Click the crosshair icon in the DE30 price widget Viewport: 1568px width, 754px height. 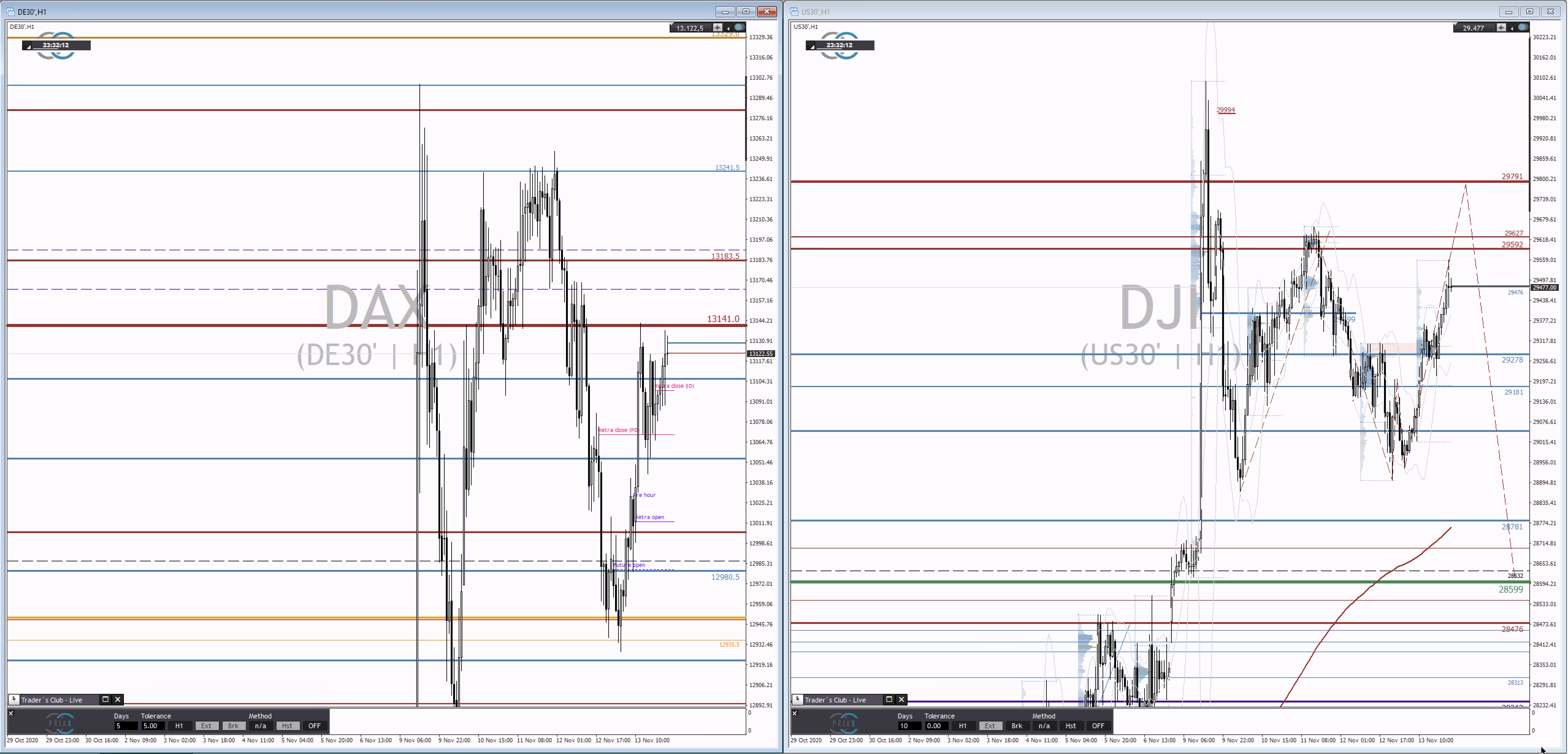(x=718, y=27)
